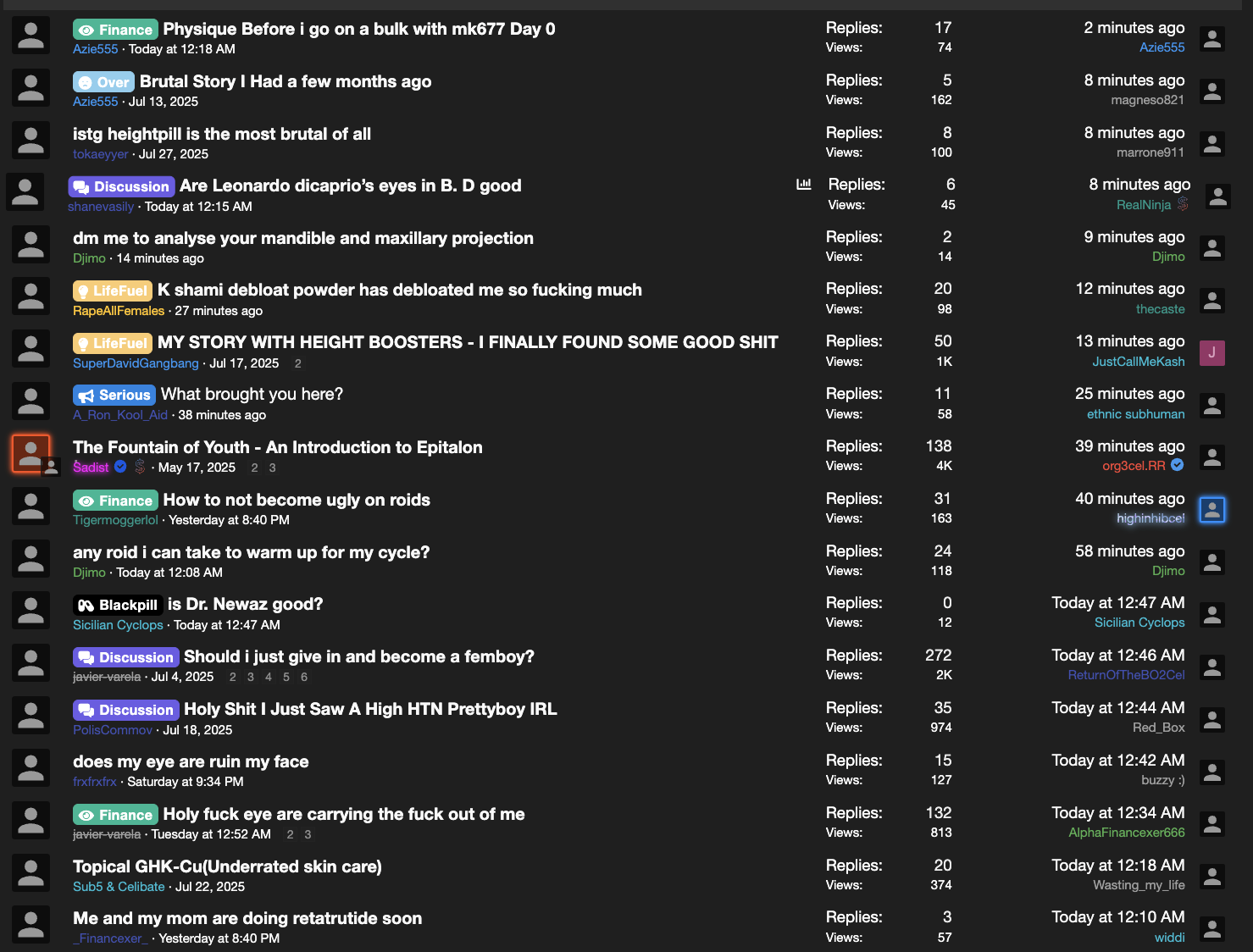Click JustCallMeKash's purple J avatar
The width and height of the screenshot is (1253, 952).
(x=1212, y=352)
